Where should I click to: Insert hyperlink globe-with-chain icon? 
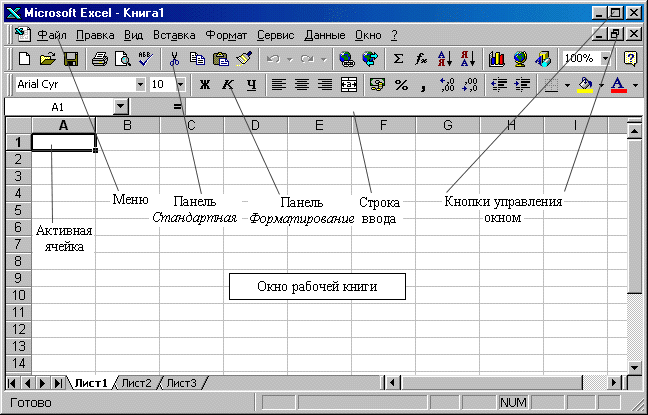click(x=347, y=59)
